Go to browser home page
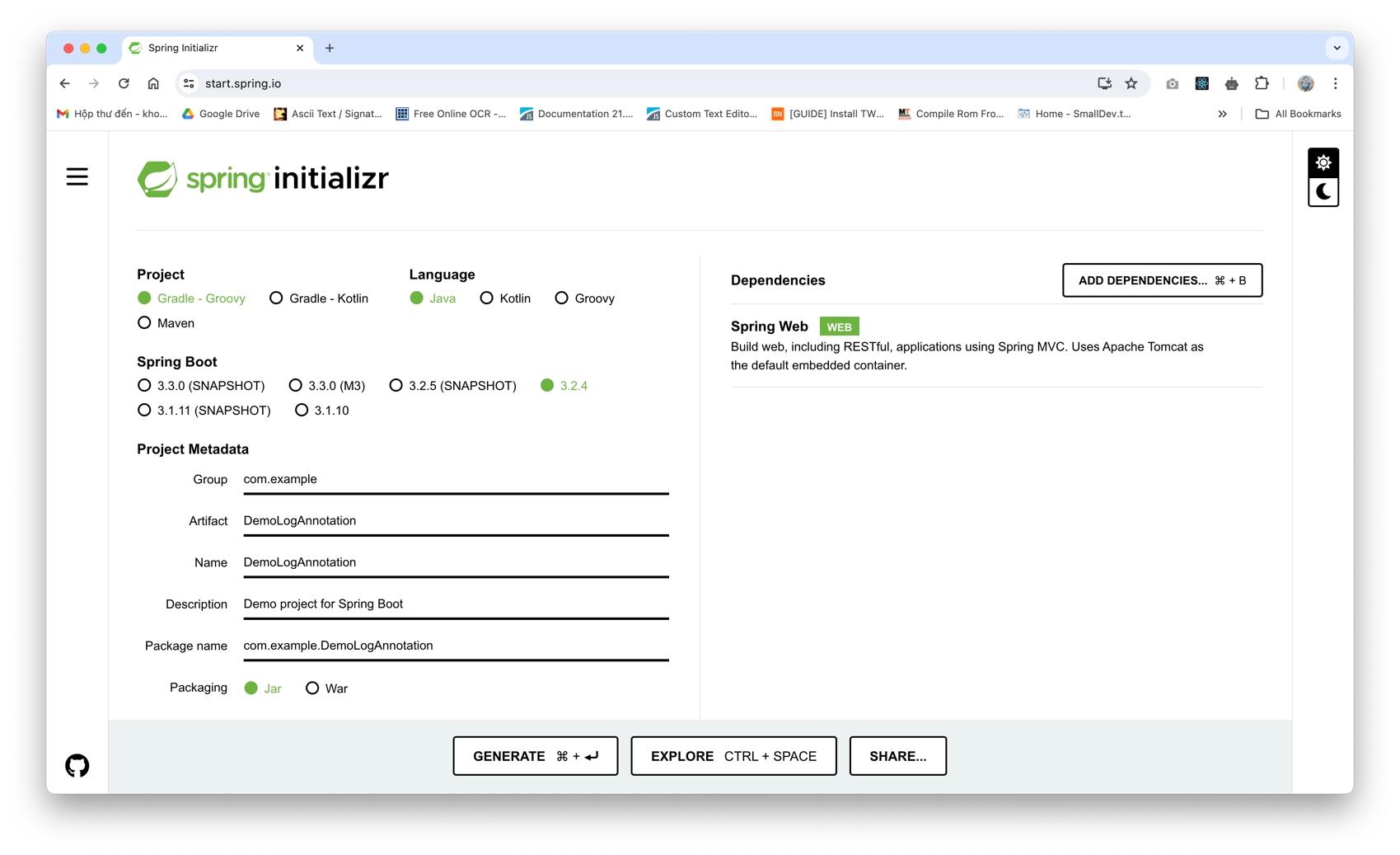Viewport: 1400px width, 855px height. point(153,83)
